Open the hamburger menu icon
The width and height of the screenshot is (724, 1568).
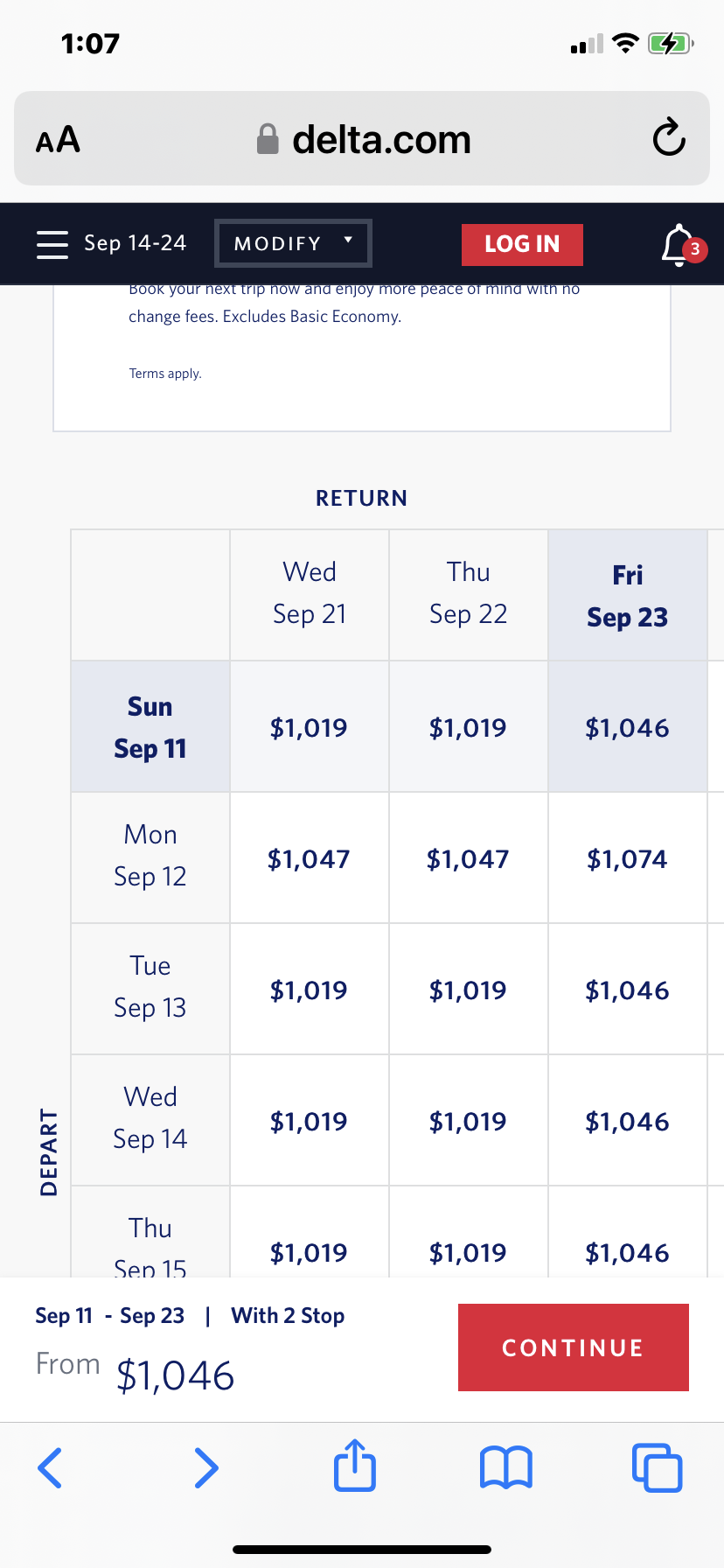[x=52, y=244]
